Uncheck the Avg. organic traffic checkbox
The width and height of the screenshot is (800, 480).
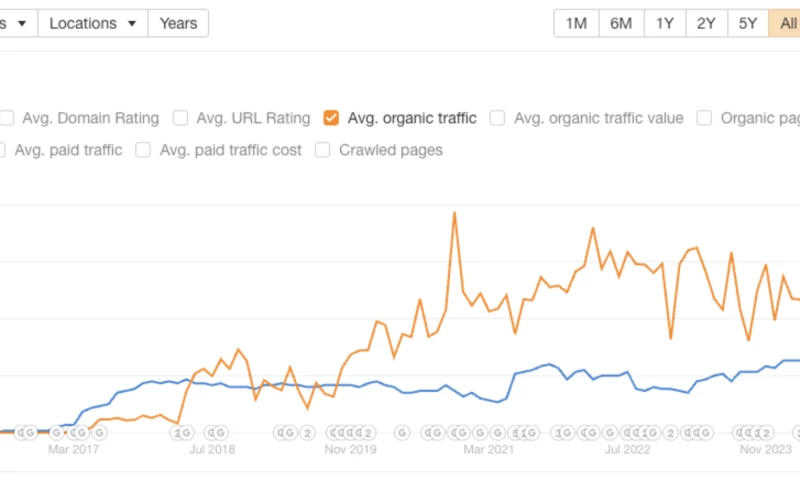[331, 118]
